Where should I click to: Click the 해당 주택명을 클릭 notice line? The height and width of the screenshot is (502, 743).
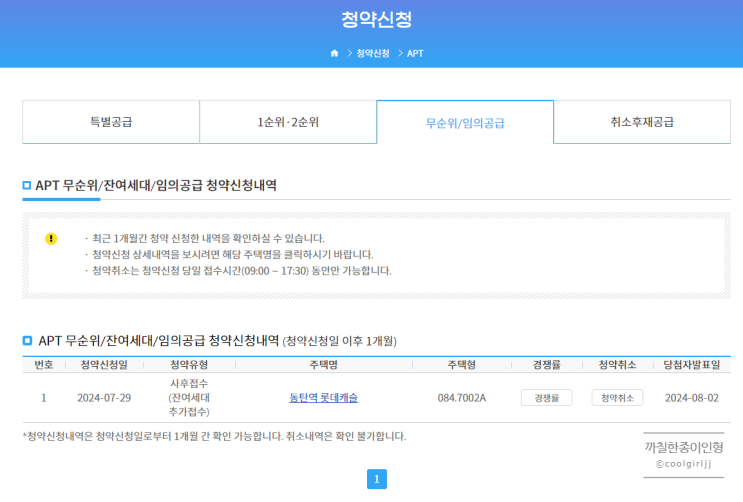click(233, 255)
